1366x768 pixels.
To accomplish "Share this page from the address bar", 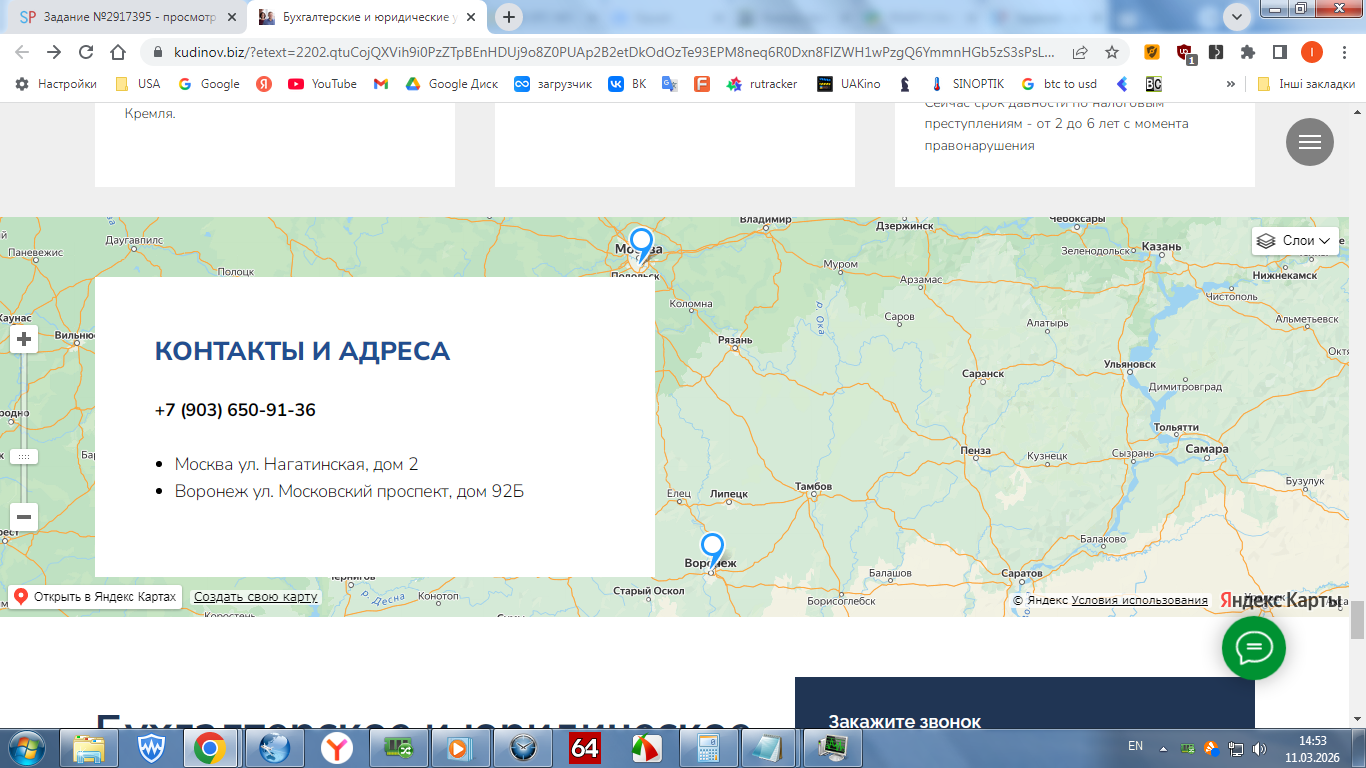I will tap(1081, 52).
